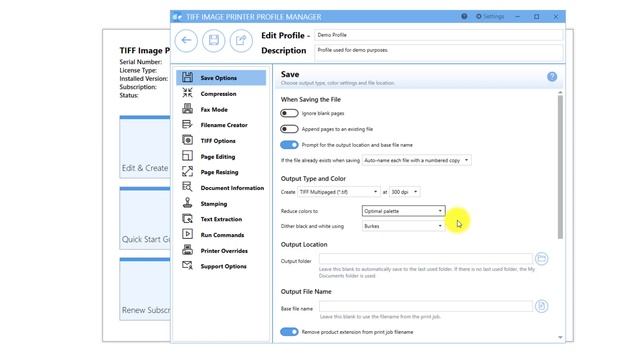
Task: Click the Compression arrows icon
Action: point(187,93)
